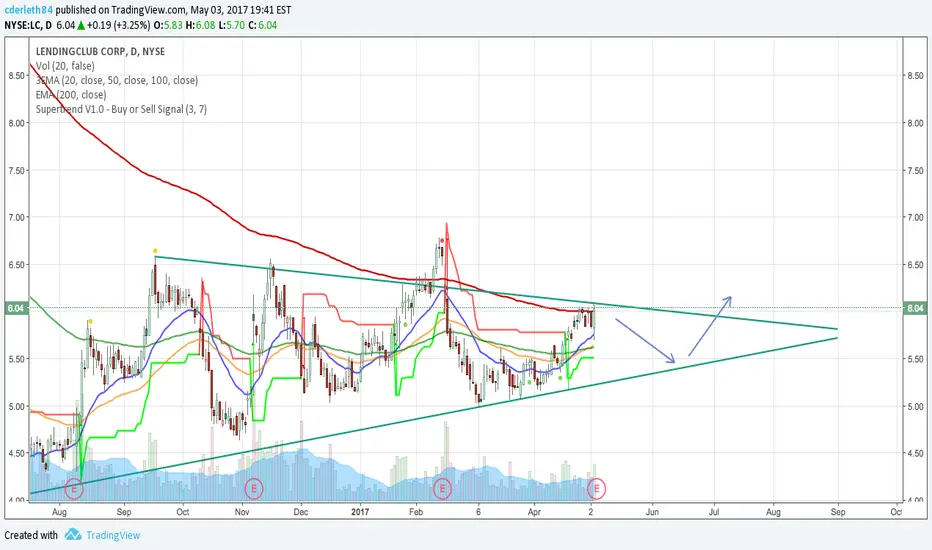Viewport: 932px width, 550px height.
Task: Click the February earnings E marker
Action: pyautogui.click(x=442, y=489)
